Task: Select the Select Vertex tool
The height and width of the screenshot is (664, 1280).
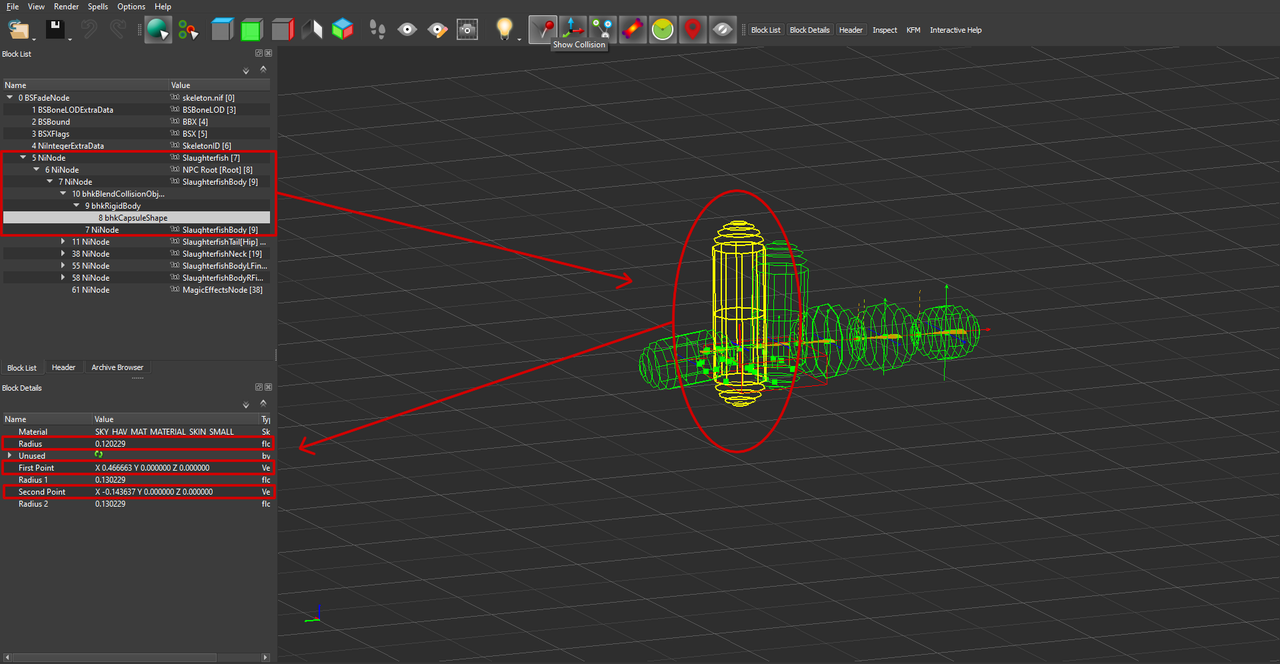Action: coord(189,30)
